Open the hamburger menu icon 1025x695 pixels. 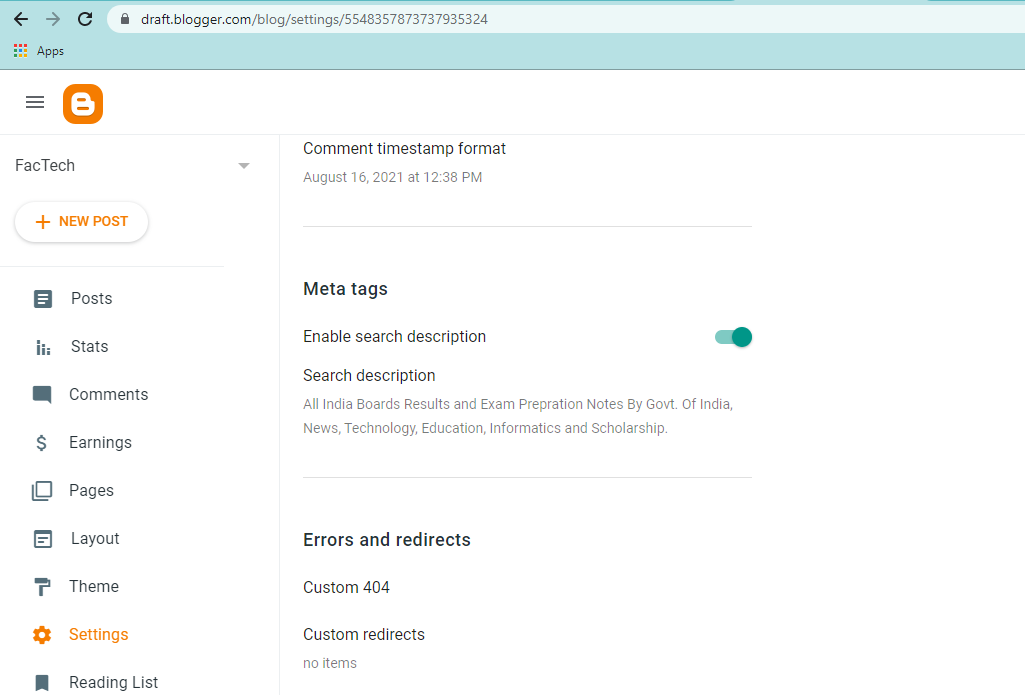click(35, 102)
